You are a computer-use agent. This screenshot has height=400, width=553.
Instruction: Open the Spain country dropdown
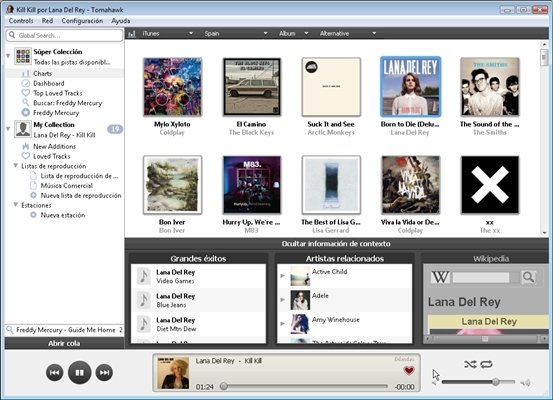tap(236, 34)
